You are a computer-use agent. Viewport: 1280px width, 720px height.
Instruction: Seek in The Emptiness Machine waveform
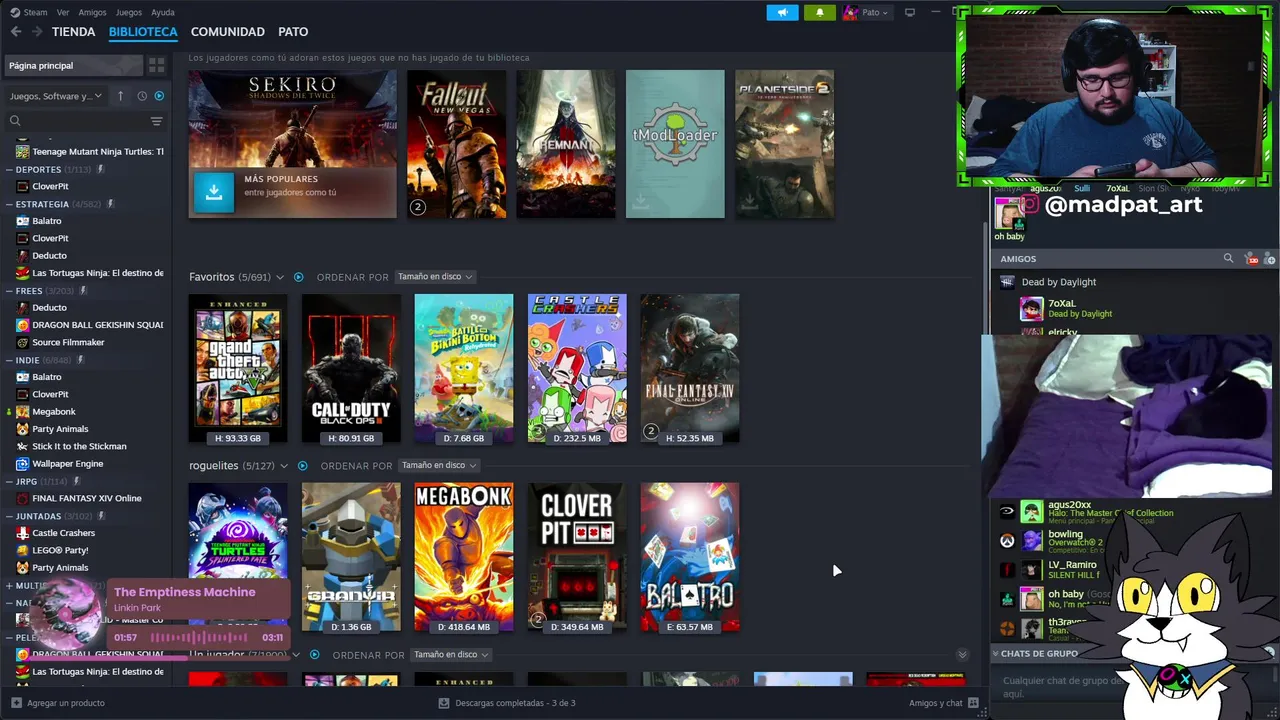[x=200, y=637]
